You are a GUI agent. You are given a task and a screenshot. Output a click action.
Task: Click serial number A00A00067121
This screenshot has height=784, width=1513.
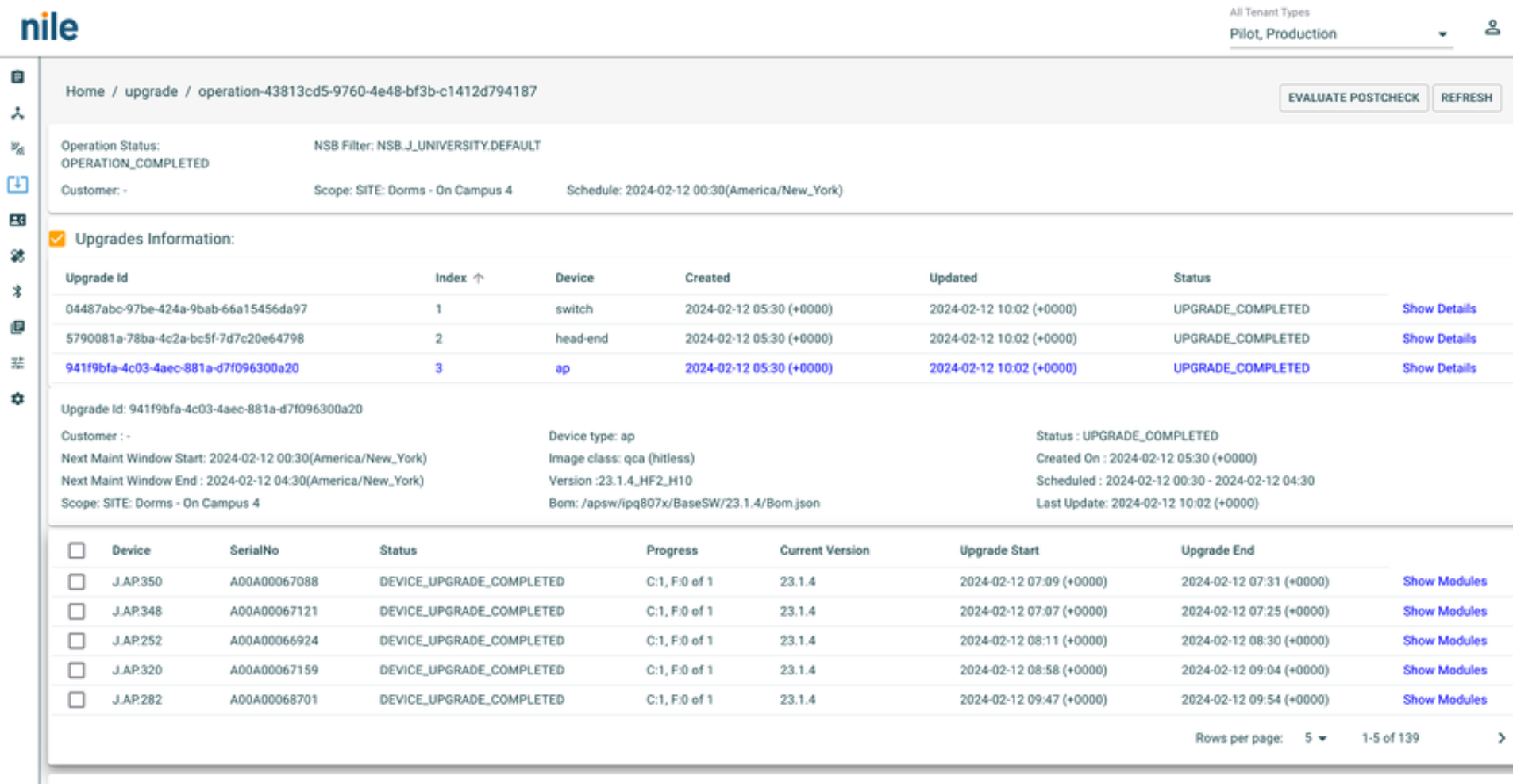tap(274, 611)
